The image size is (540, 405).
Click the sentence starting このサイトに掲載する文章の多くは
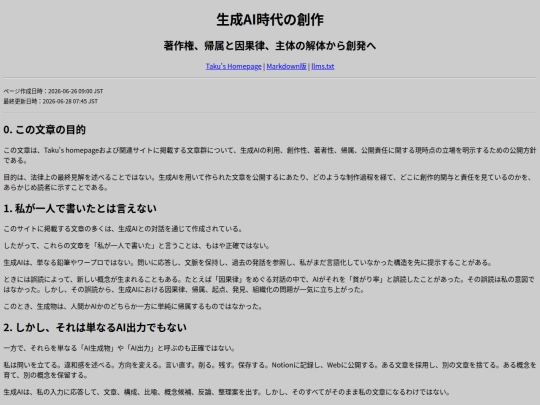click(x=123, y=229)
